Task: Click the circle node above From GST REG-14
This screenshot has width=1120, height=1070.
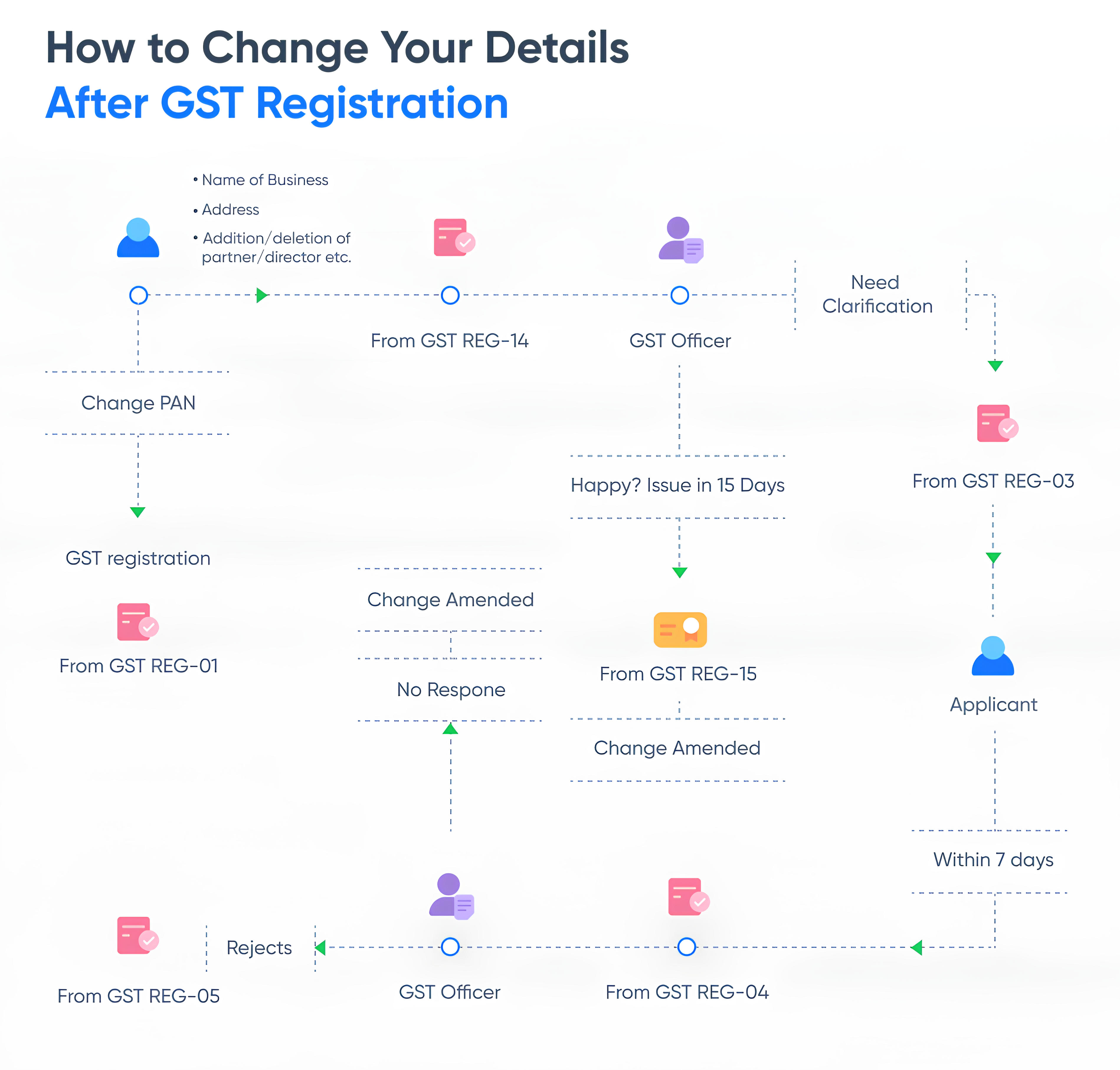Action: [x=450, y=296]
